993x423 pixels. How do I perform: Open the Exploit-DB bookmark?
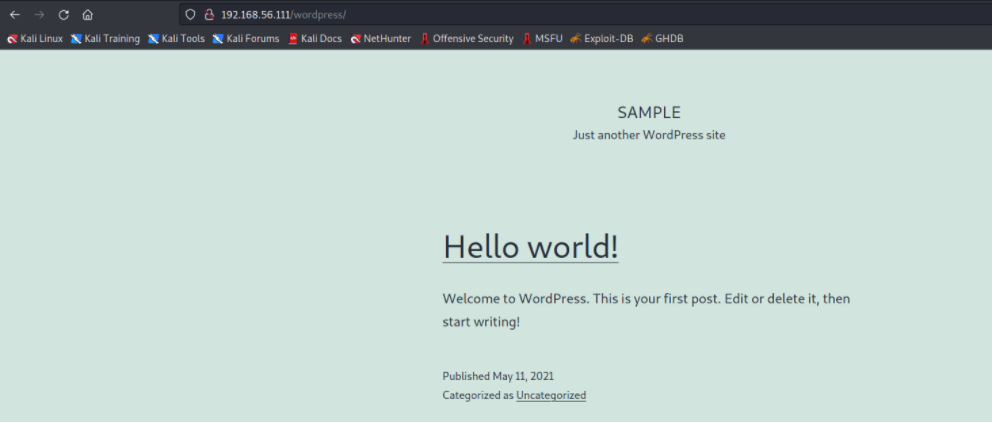pos(602,39)
